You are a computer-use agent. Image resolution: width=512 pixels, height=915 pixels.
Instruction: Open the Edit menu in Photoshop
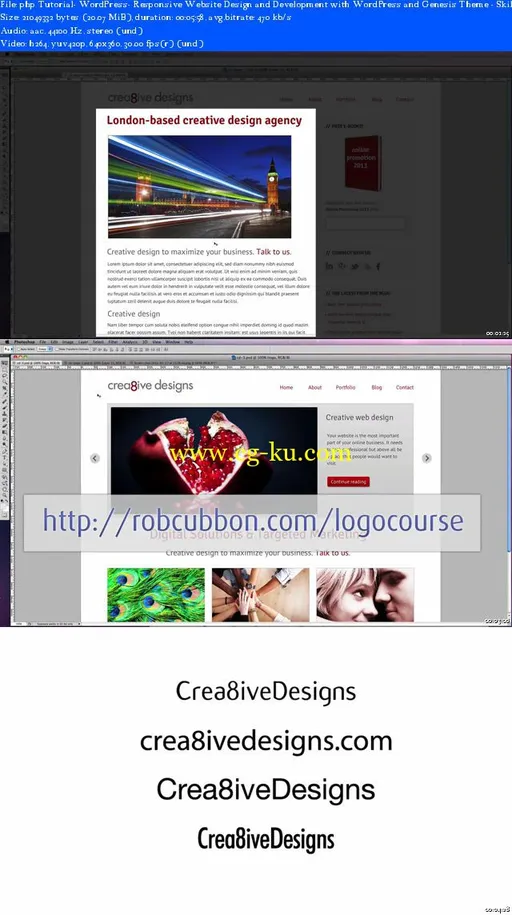click(54, 341)
